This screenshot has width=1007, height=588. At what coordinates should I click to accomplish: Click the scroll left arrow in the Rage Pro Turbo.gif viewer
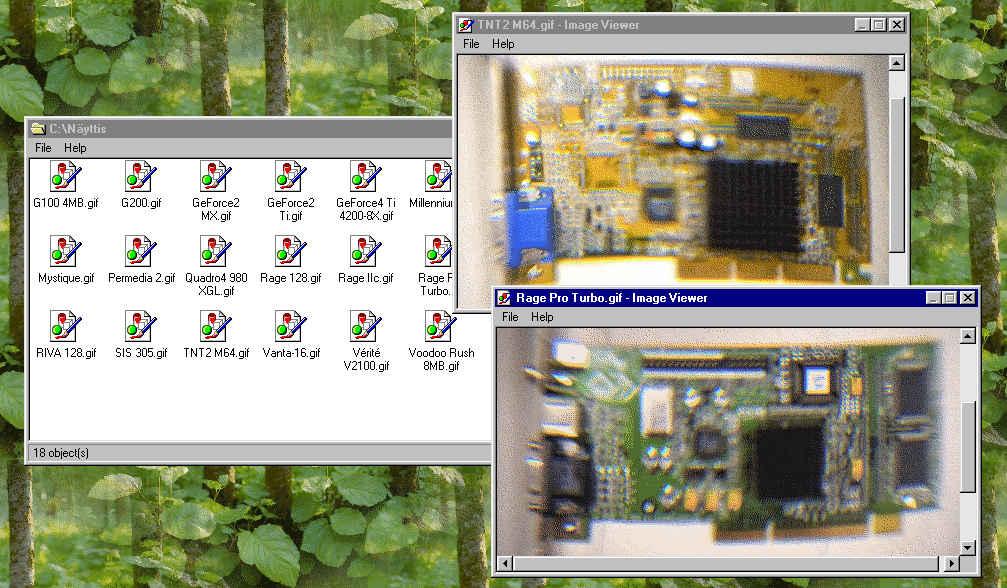pos(505,564)
